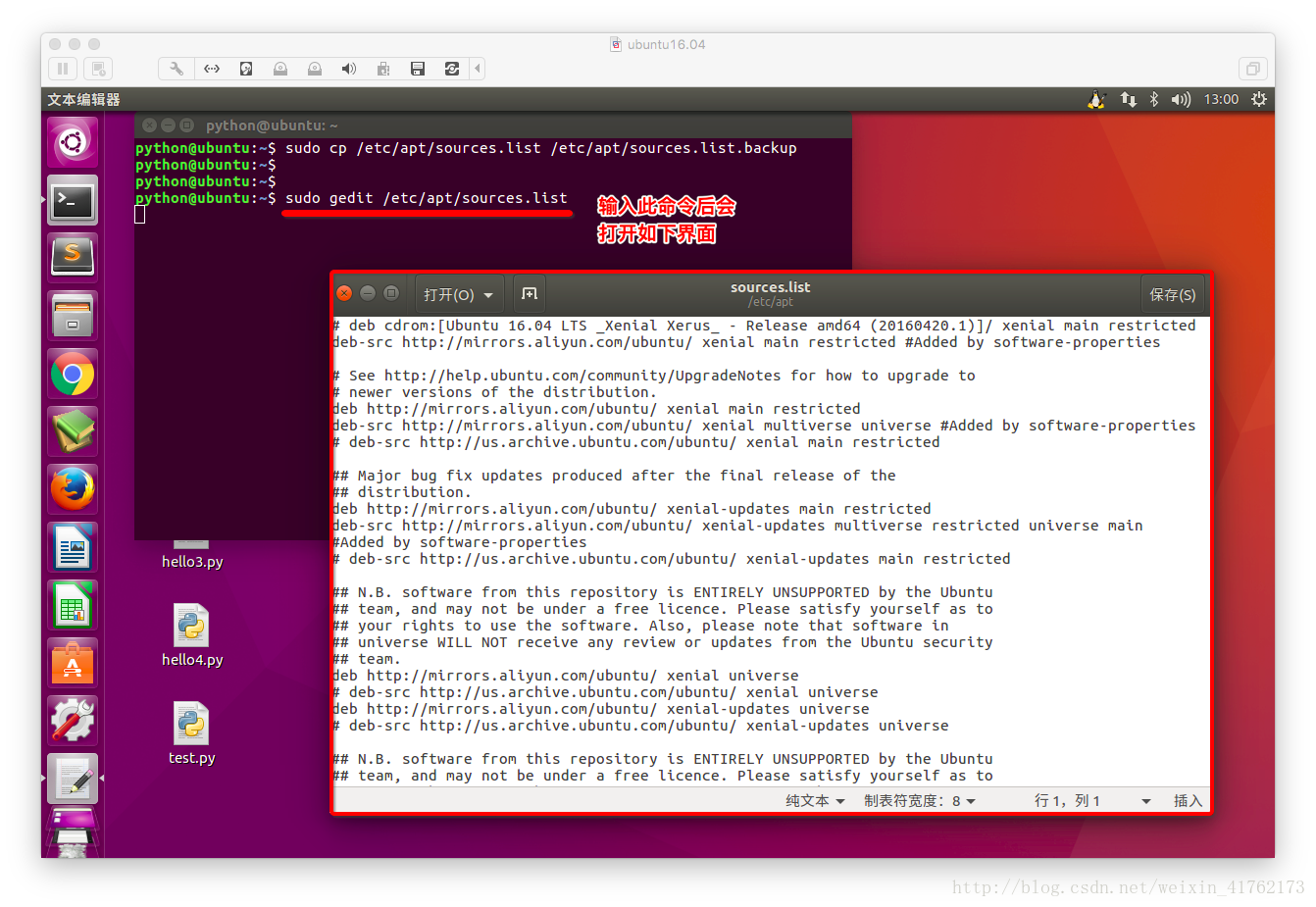Open the 行1, 列1 position dropdown
Image resolution: width=1316 pixels, height=907 pixels.
pyautogui.click(x=1092, y=801)
